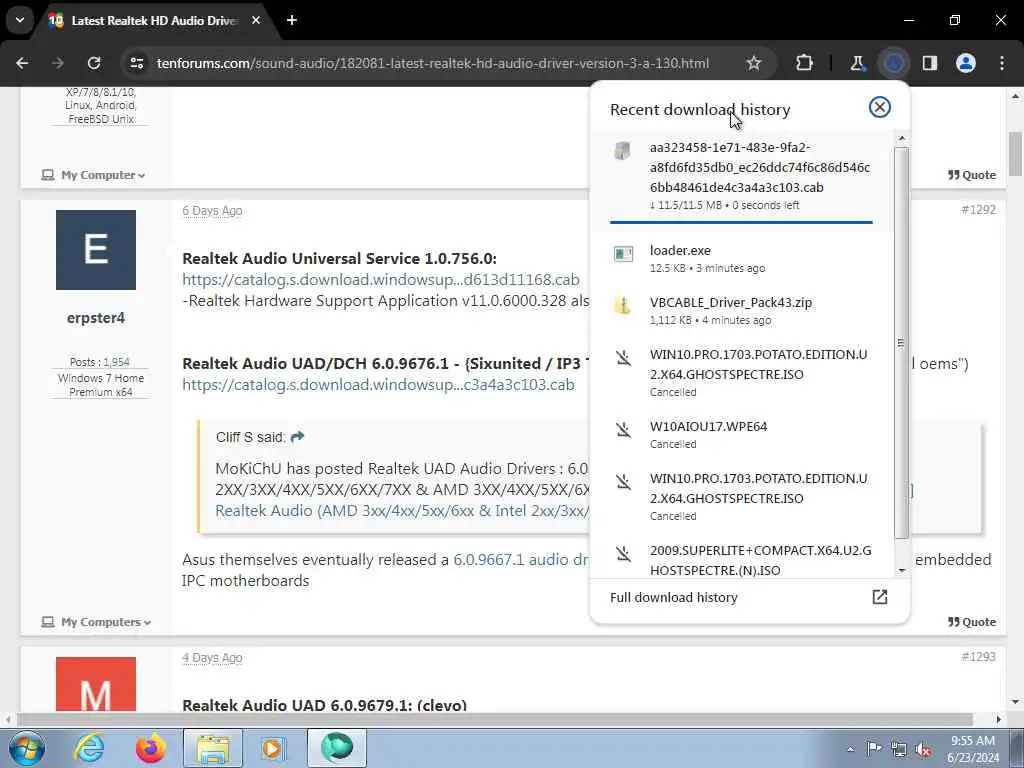Image resolution: width=1024 pixels, height=768 pixels.
Task: Open Chrome Labs flask icon
Action: click(857, 63)
